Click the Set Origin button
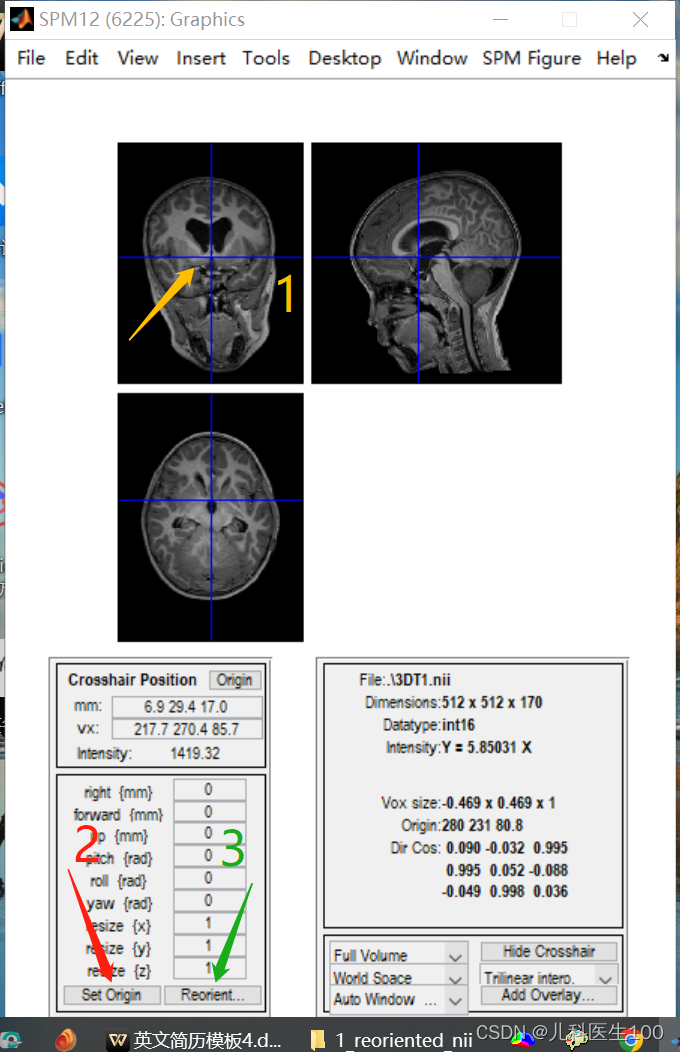The image size is (680, 1052). tap(112, 994)
